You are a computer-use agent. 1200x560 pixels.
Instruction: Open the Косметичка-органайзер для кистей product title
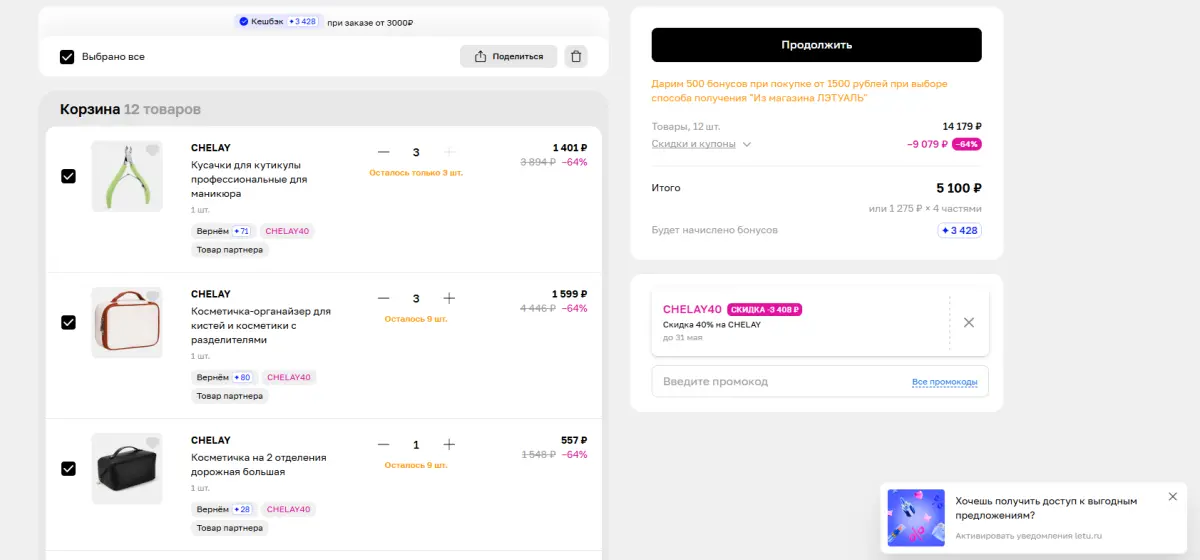click(261, 325)
